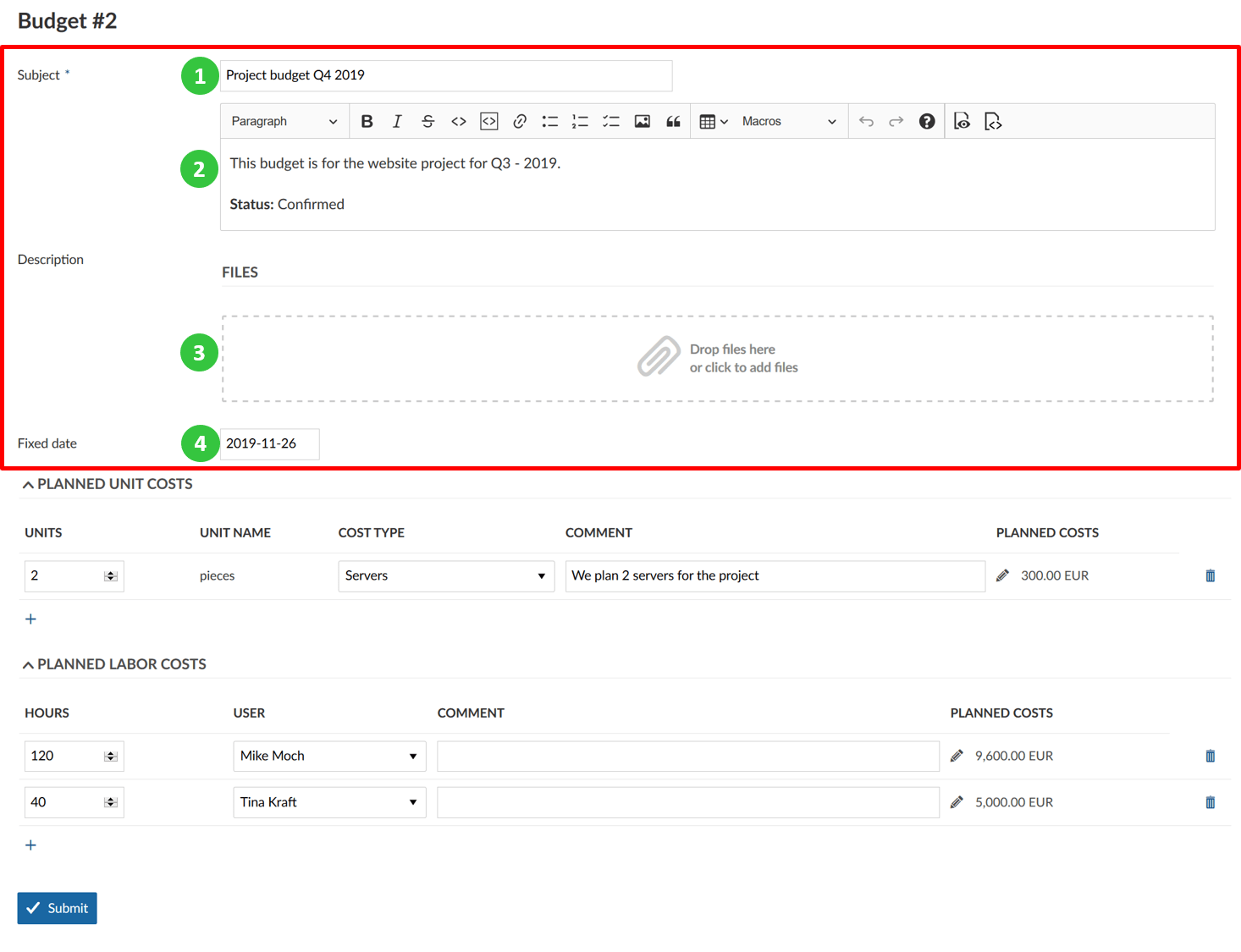Switch editor to Markdown source mode

(993, 122)
